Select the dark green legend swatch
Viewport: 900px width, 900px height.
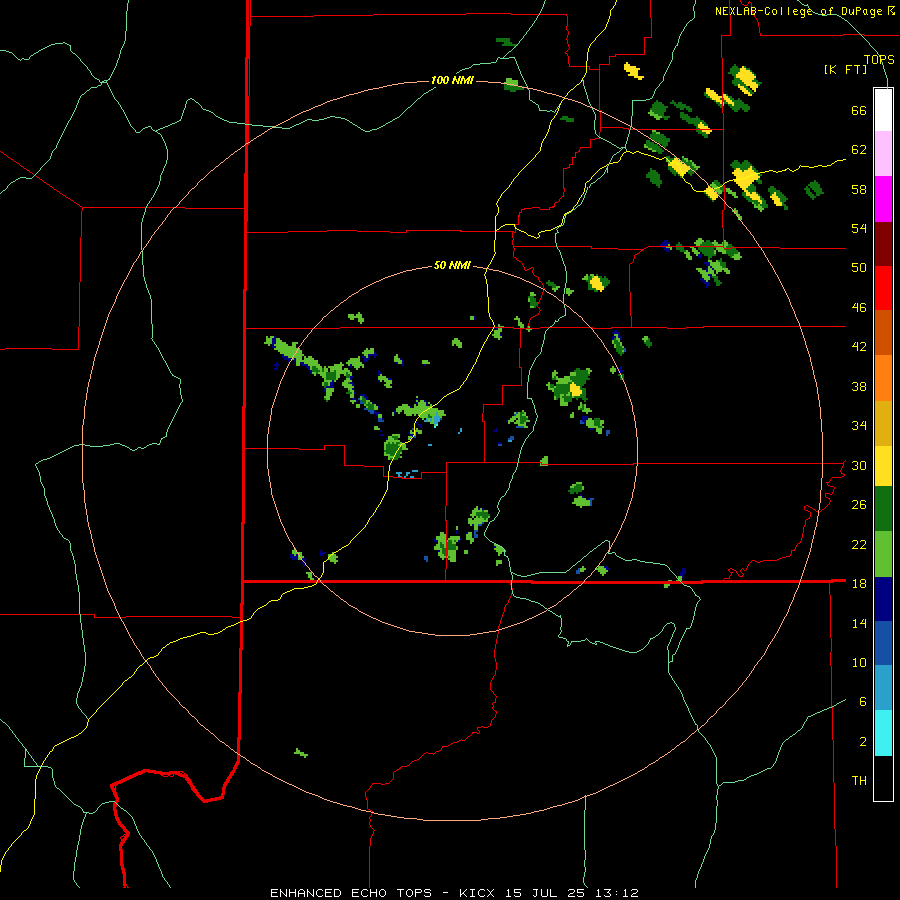(x=883, y=509)
